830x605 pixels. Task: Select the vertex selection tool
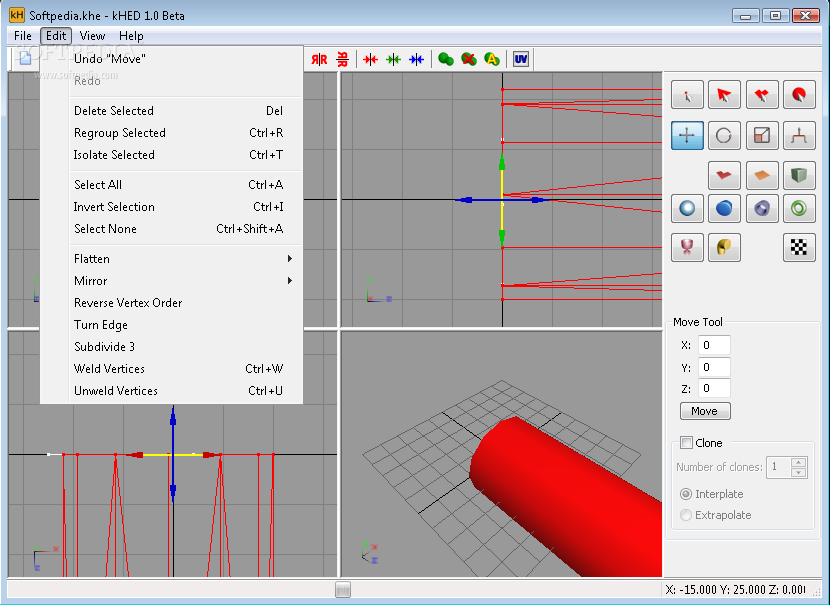click(687, 95)
